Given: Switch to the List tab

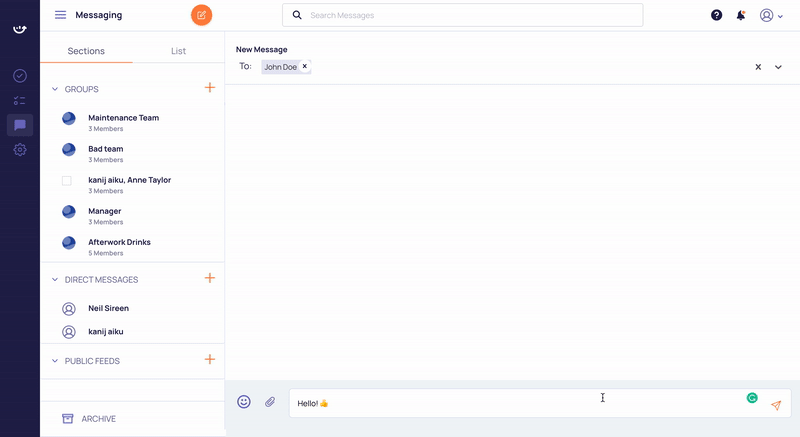Looking at the screenshot, I should (179, 51).
